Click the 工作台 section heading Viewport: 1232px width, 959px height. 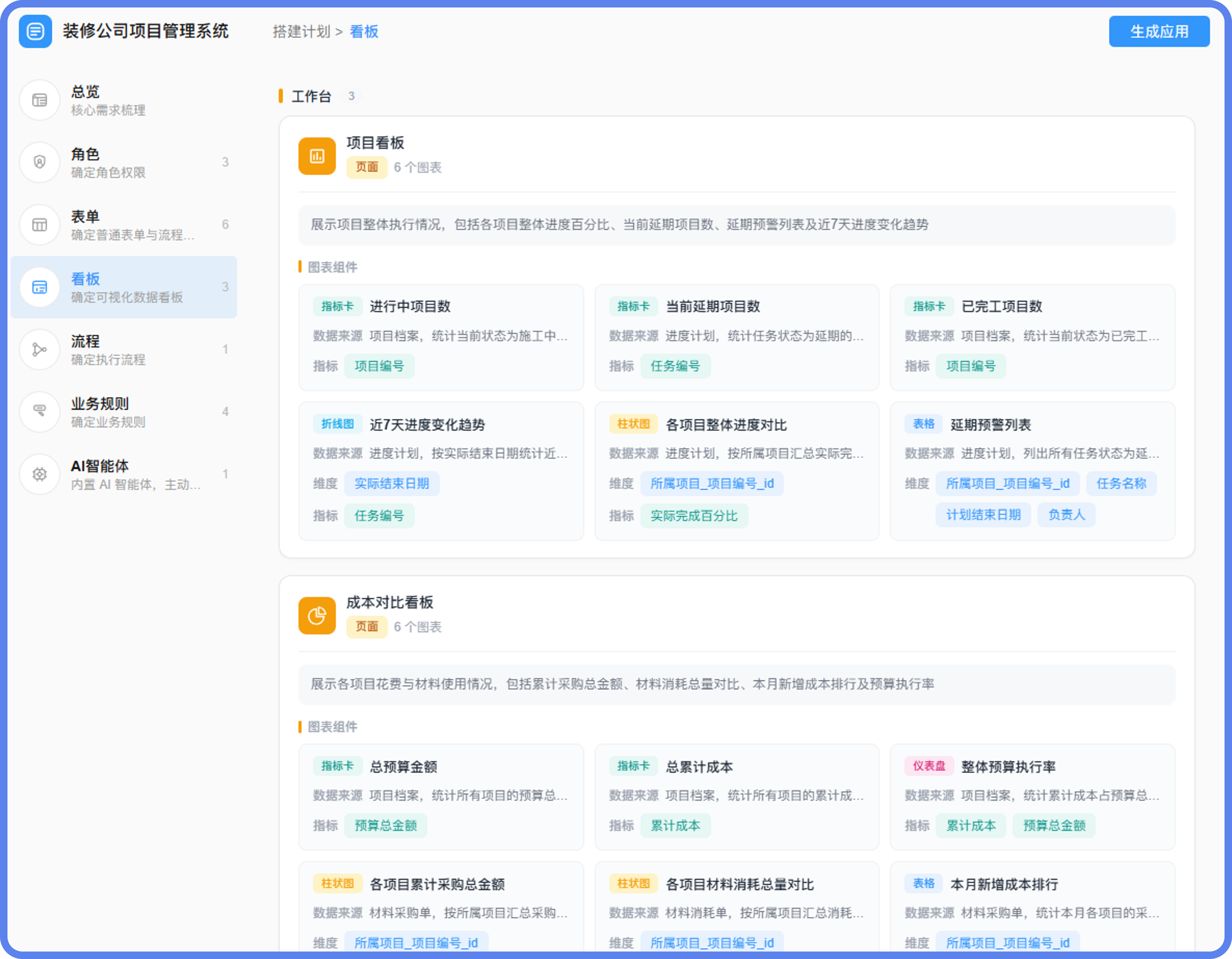click(311, 96)
